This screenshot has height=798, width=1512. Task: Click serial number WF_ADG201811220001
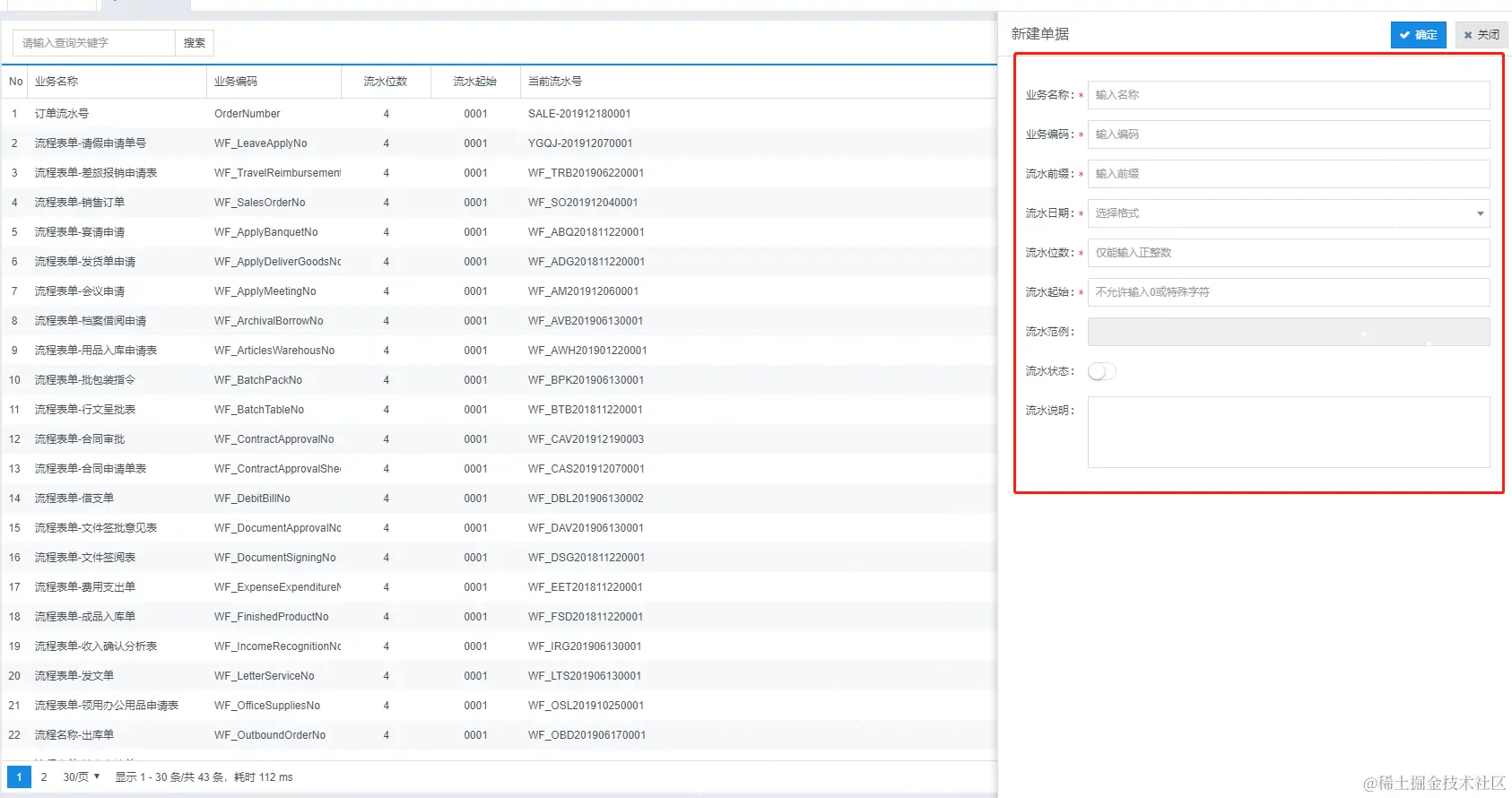[x=587, y=262]
